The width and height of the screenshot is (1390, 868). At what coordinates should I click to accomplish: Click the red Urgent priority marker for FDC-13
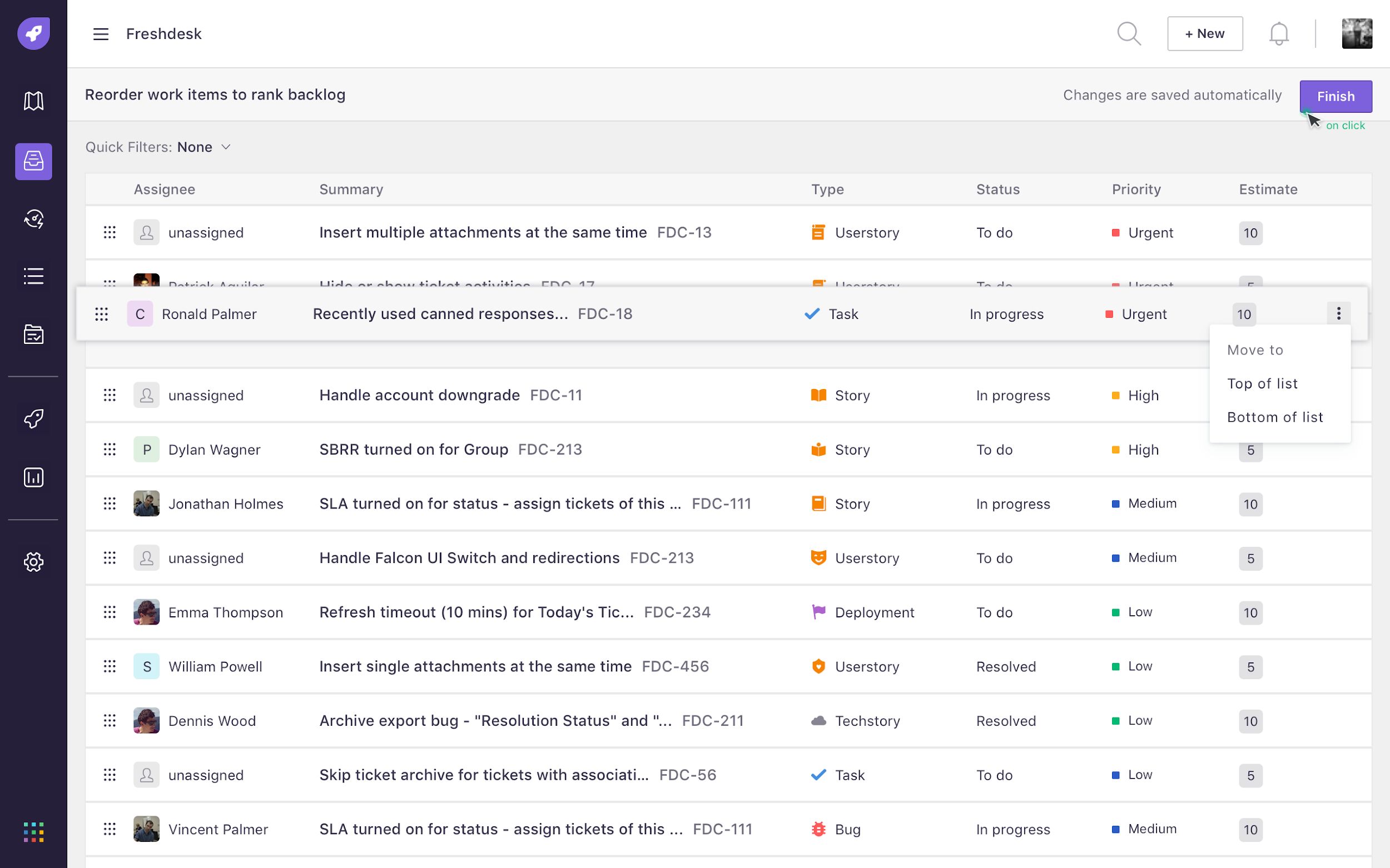click(x=1115, y=232)
